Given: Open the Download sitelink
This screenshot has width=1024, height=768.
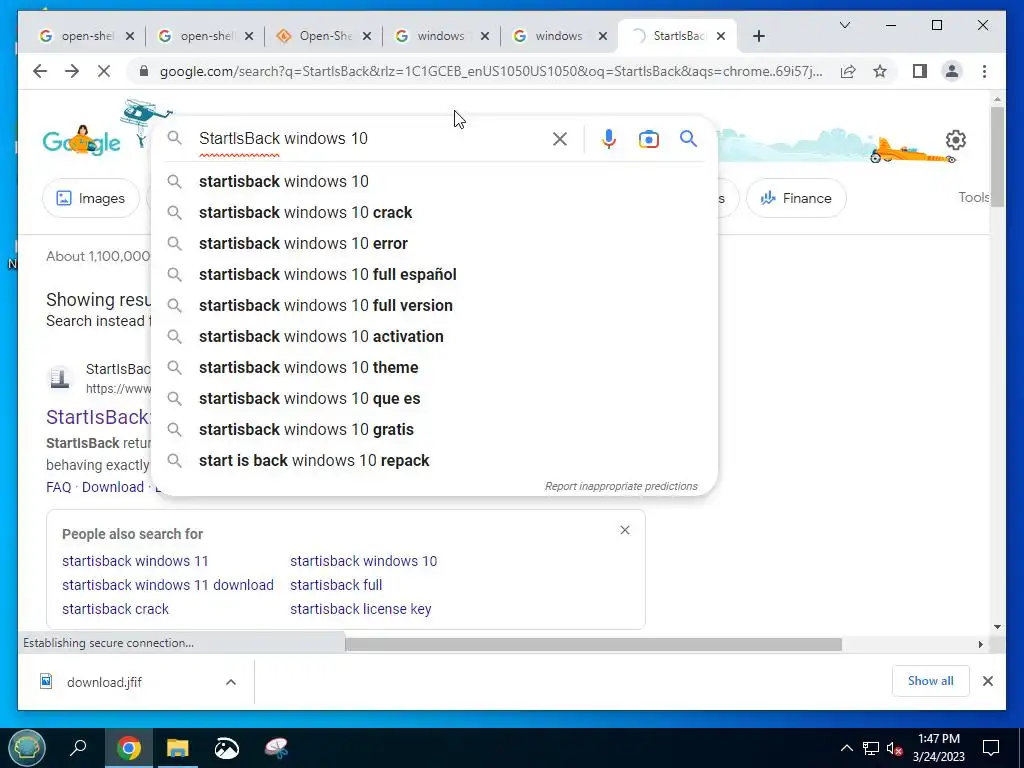Looking at the screenshot, I should [x=112, y=487].
